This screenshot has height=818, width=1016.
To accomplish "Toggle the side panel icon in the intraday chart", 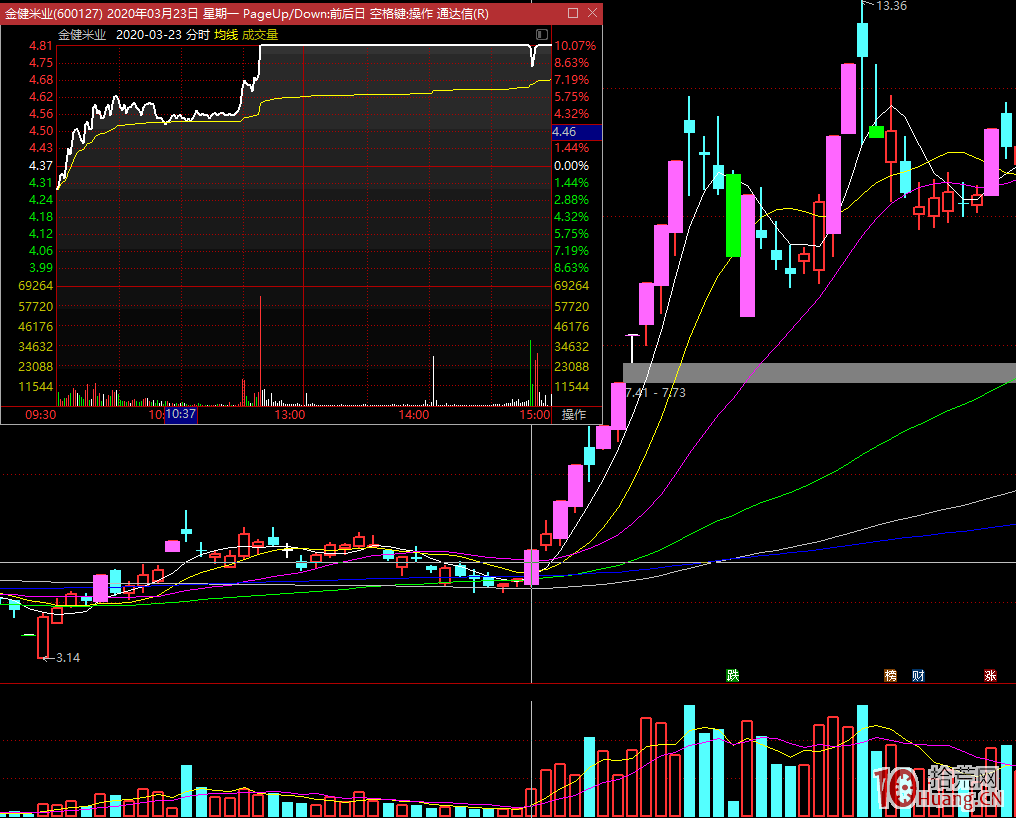I will [543, 35].
